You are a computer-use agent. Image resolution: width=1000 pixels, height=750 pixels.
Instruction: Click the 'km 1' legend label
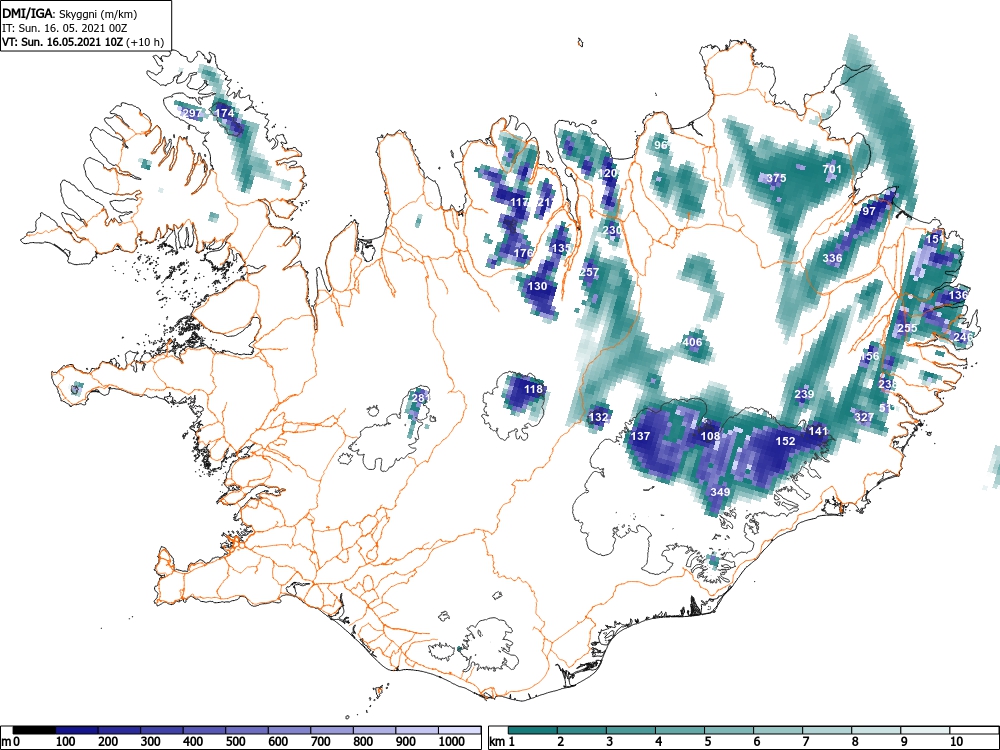click(x=502, y=742)
